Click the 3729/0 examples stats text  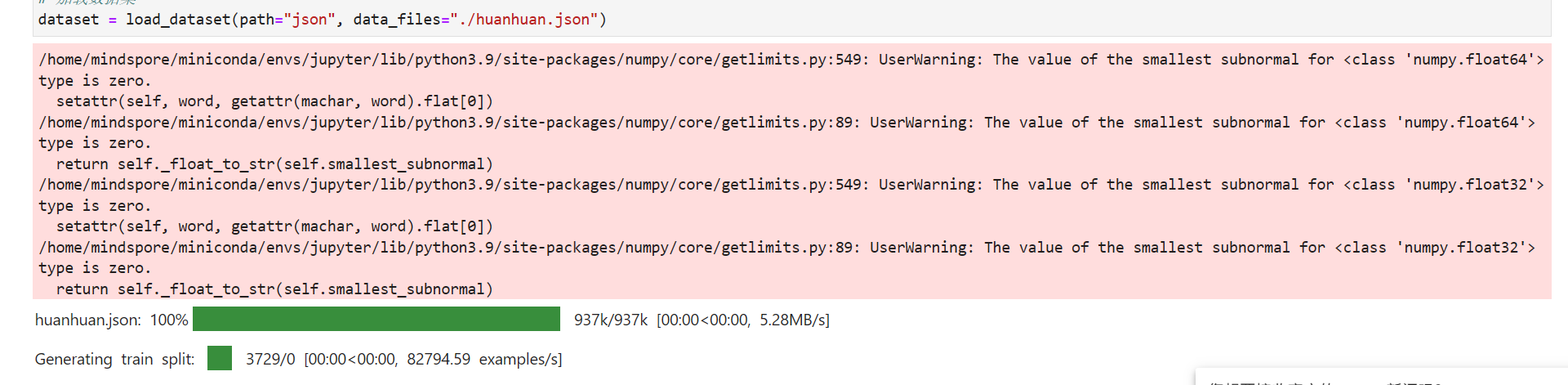click(270, 360)
